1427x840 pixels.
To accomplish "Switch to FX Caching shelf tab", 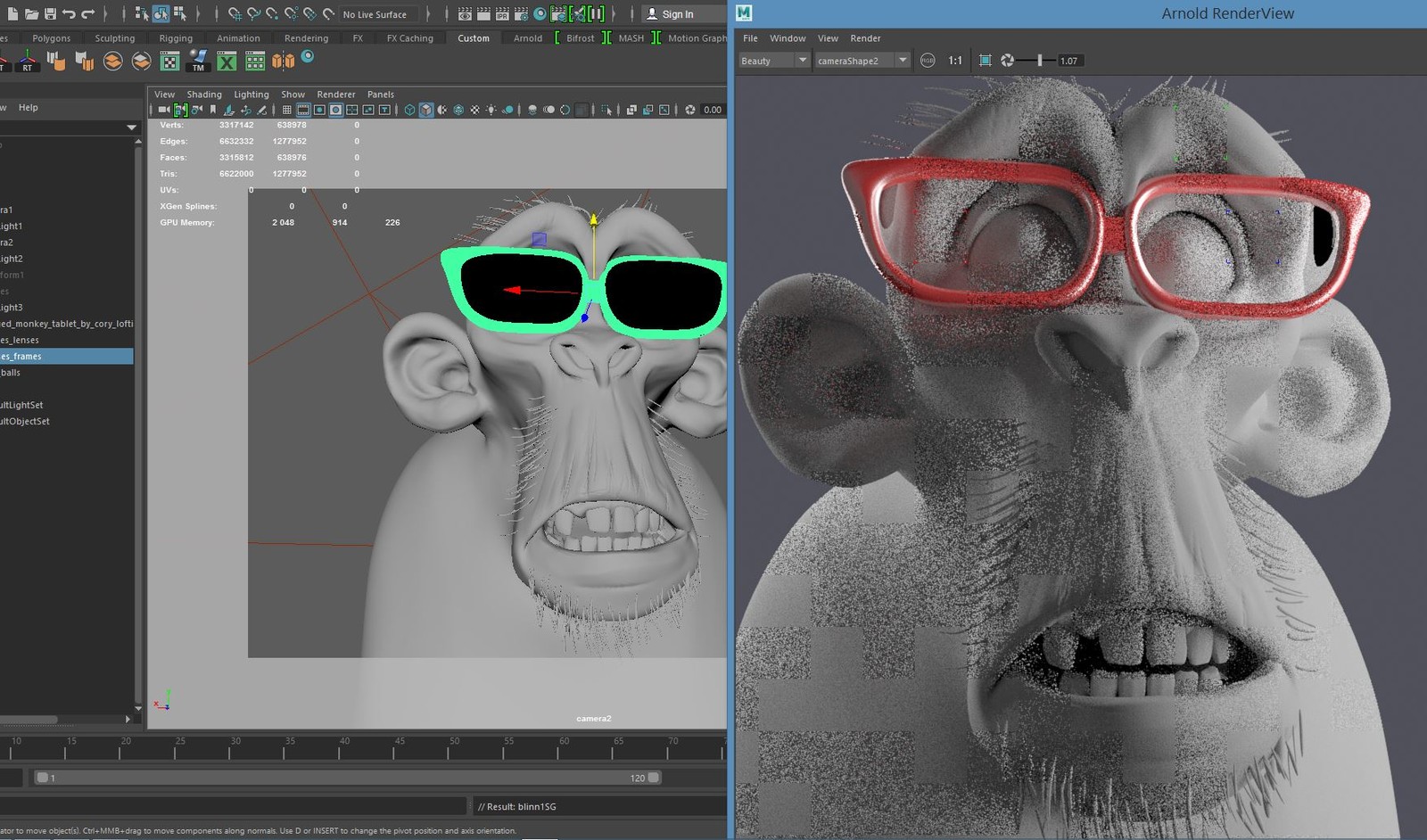I will (410, 38).
